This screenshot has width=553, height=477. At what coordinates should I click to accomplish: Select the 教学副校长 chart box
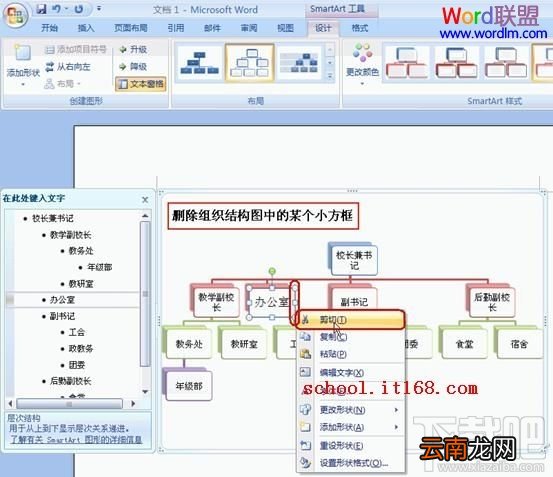pos(215,302)
